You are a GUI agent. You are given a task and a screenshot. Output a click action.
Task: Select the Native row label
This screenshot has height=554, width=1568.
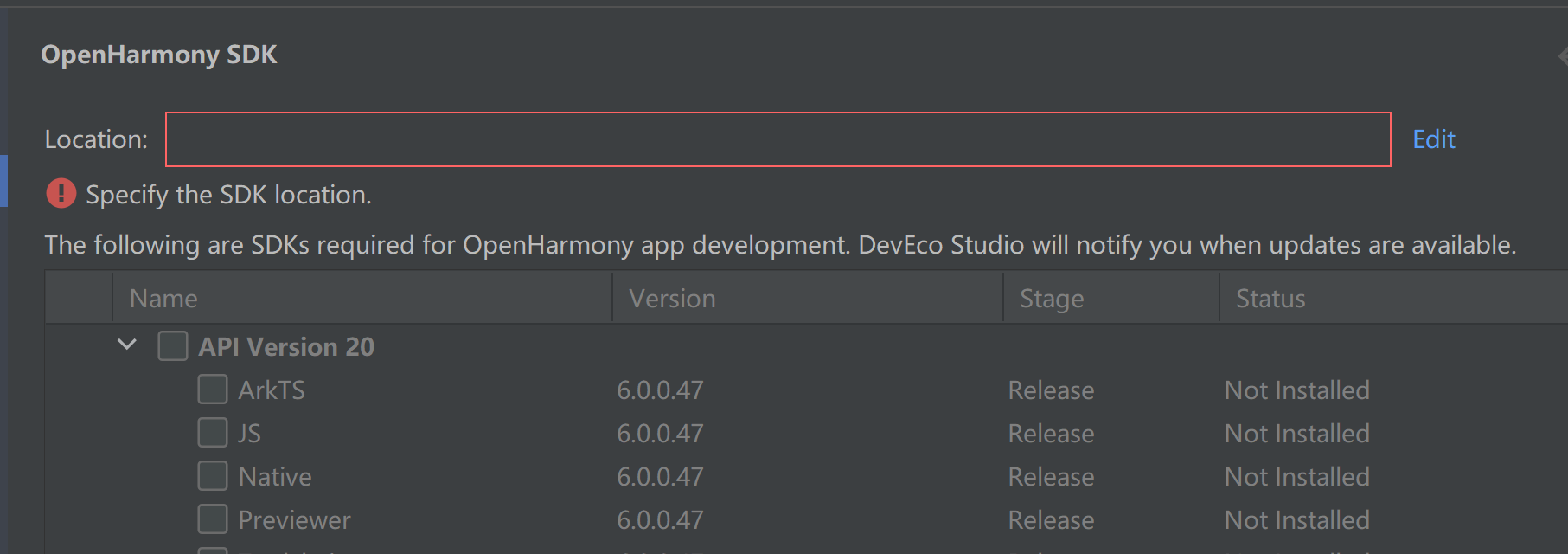click(275, 477)
